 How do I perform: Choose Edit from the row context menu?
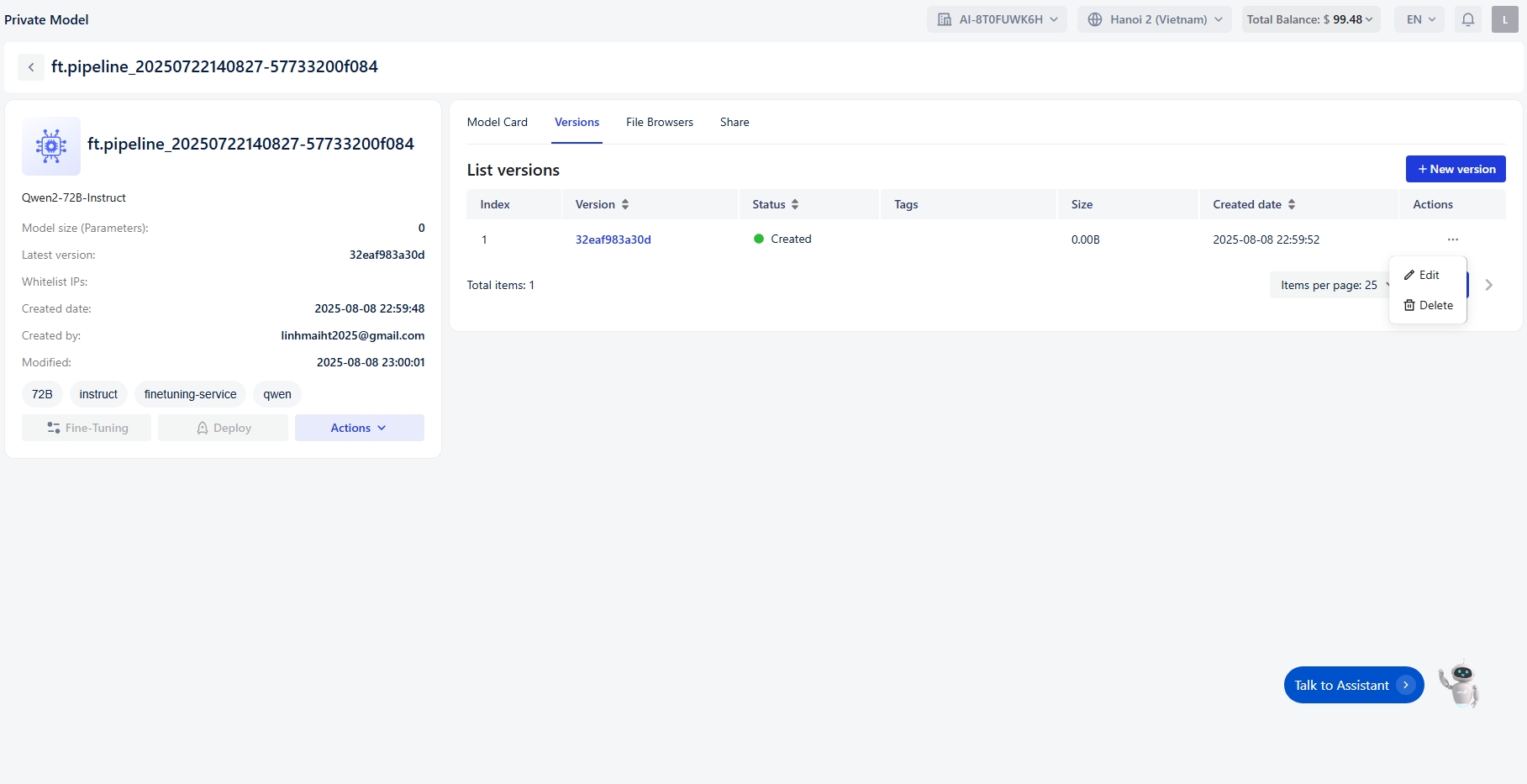(1428, 275)
